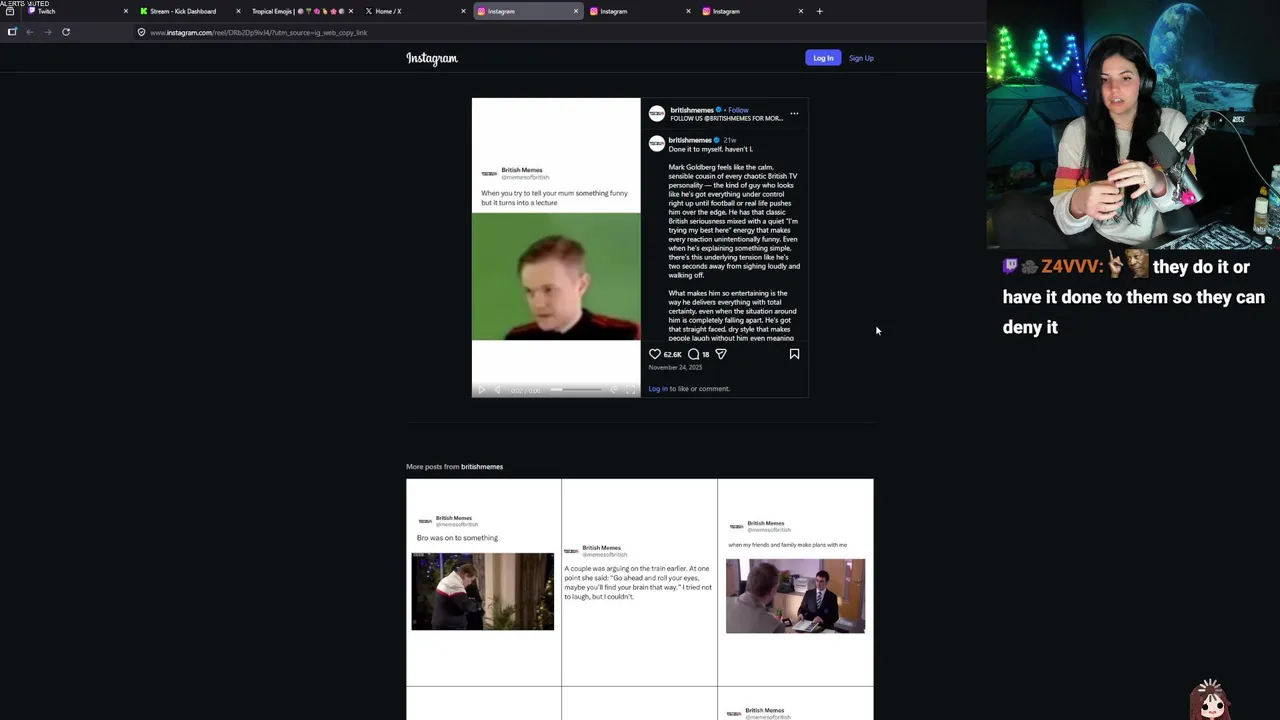This screenshot has height=720, width=1280.
Task: Click Z4VVV username in stream chat overlay
Action: (x=1071, y=267)
